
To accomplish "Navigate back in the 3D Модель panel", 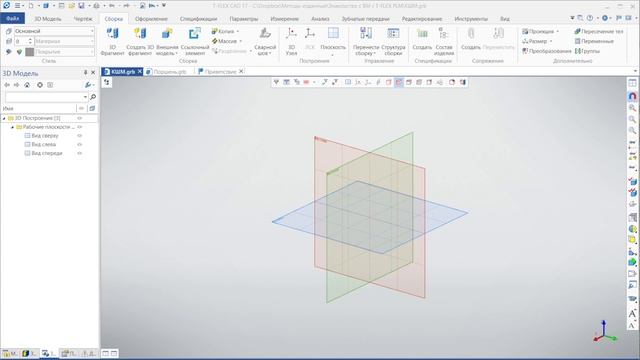I will 7,85.
